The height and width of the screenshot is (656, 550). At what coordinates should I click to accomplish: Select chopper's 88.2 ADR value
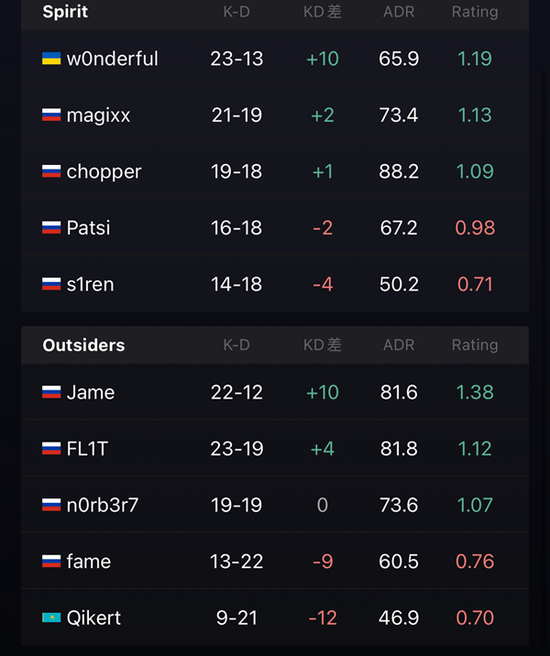[399, 171]
